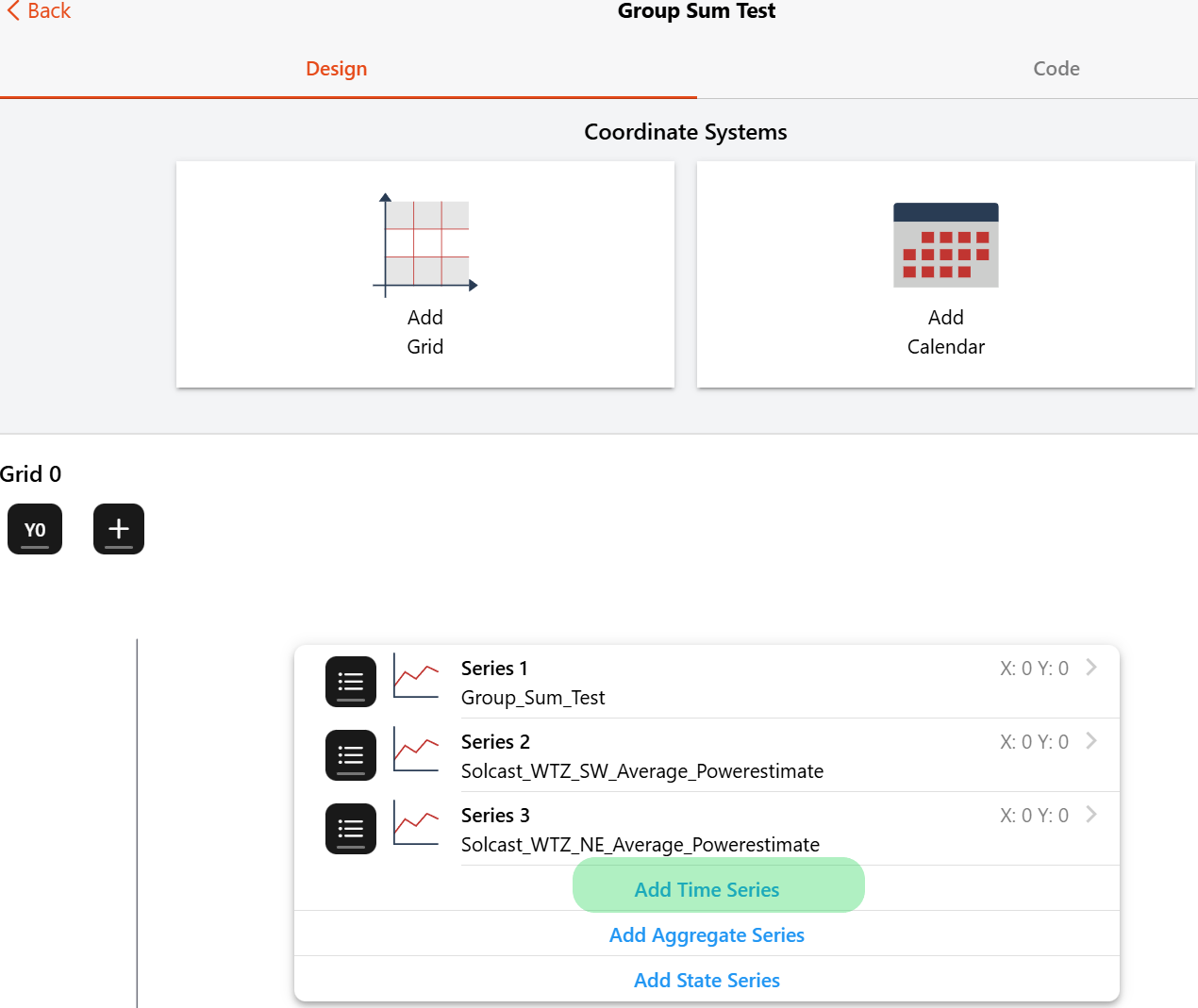Click the plus button beside Y0
This screenshot has width=1198, height=1008.
pos(119,530)
